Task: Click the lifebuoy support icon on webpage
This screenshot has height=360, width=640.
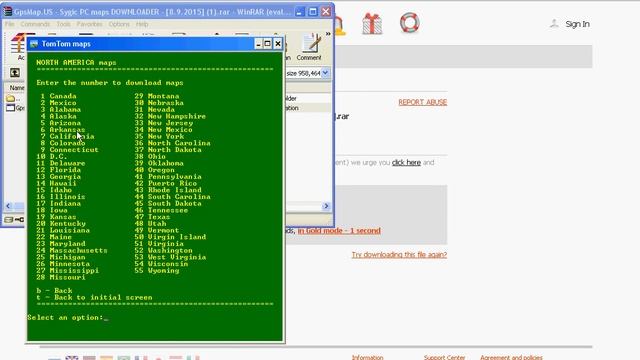Action: (x=409, y=22)
